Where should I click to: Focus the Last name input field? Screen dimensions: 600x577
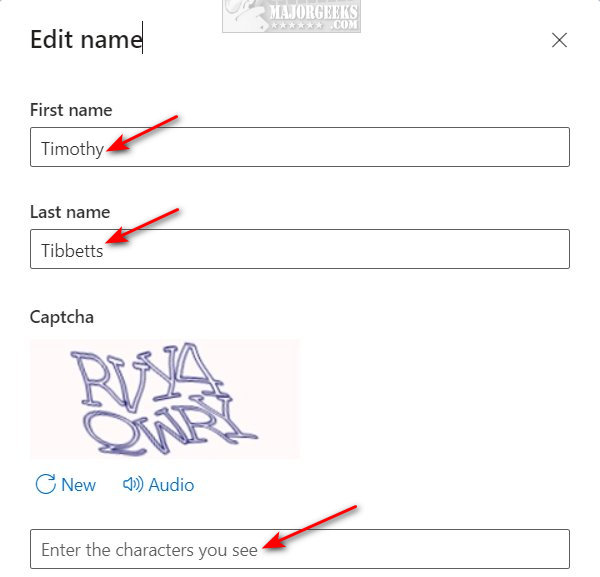coord(300,249)
